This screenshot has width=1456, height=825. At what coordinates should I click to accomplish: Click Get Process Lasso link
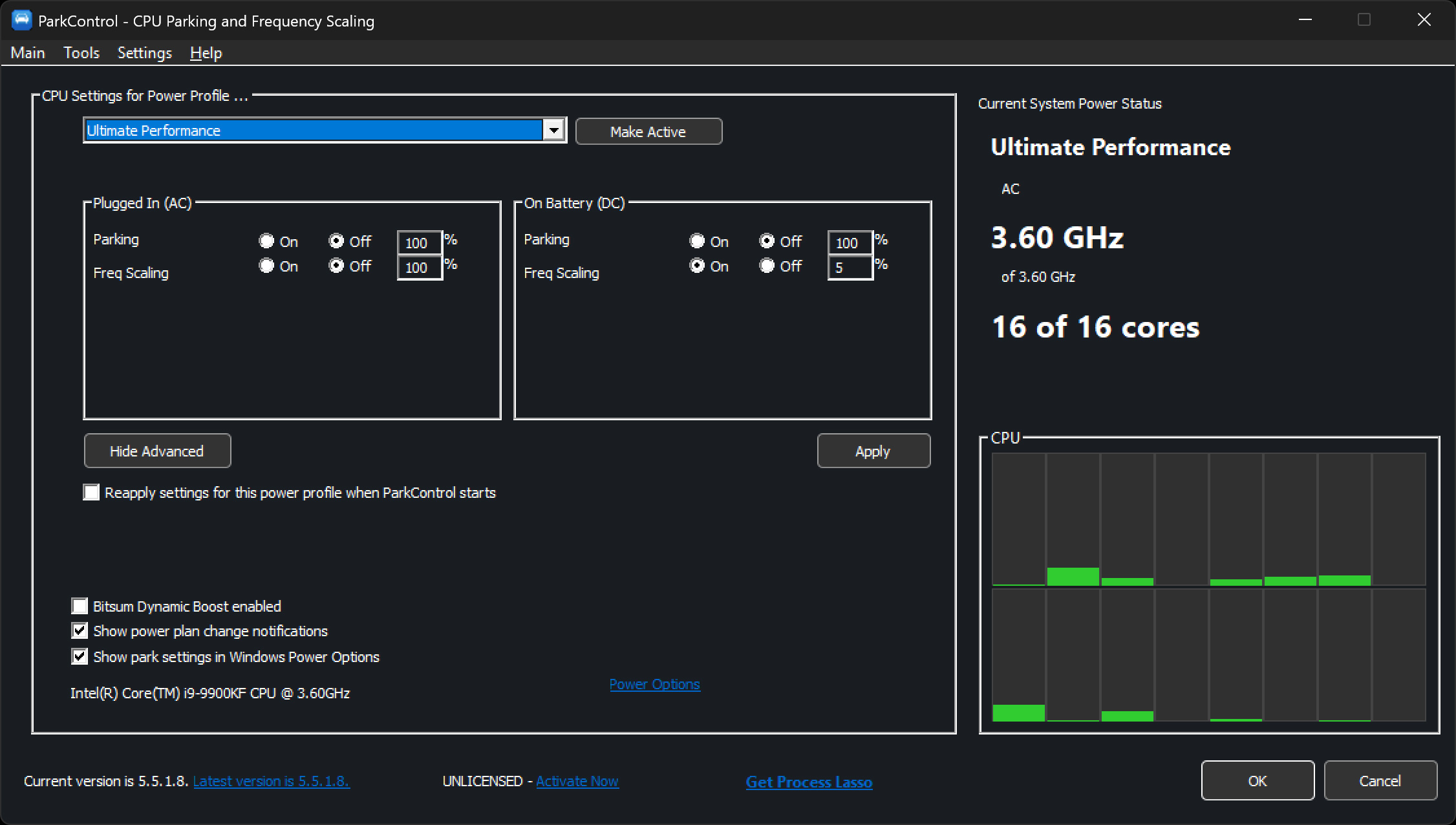tap(808, 782)
